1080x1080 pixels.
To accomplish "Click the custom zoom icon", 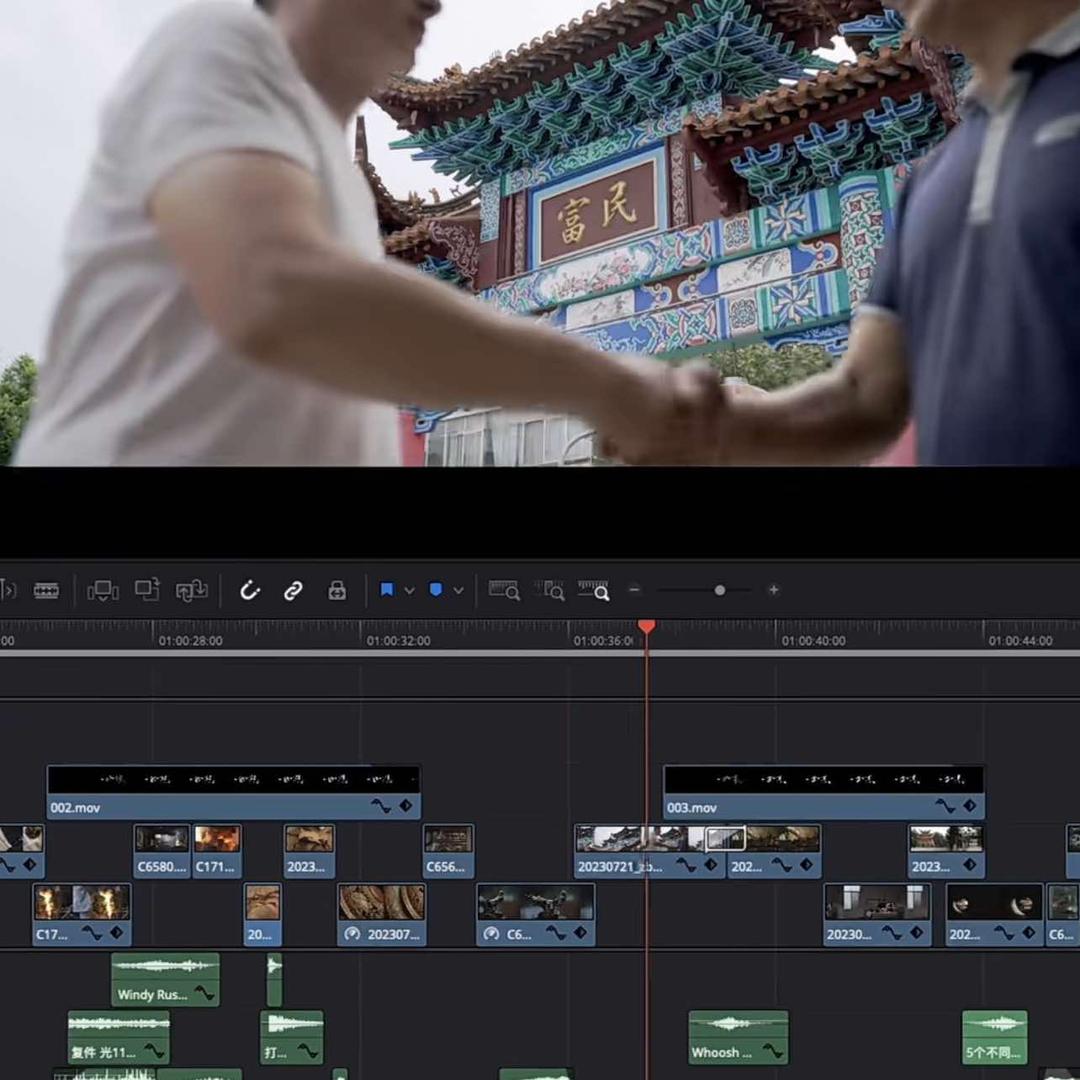I will tap(597, 590).
